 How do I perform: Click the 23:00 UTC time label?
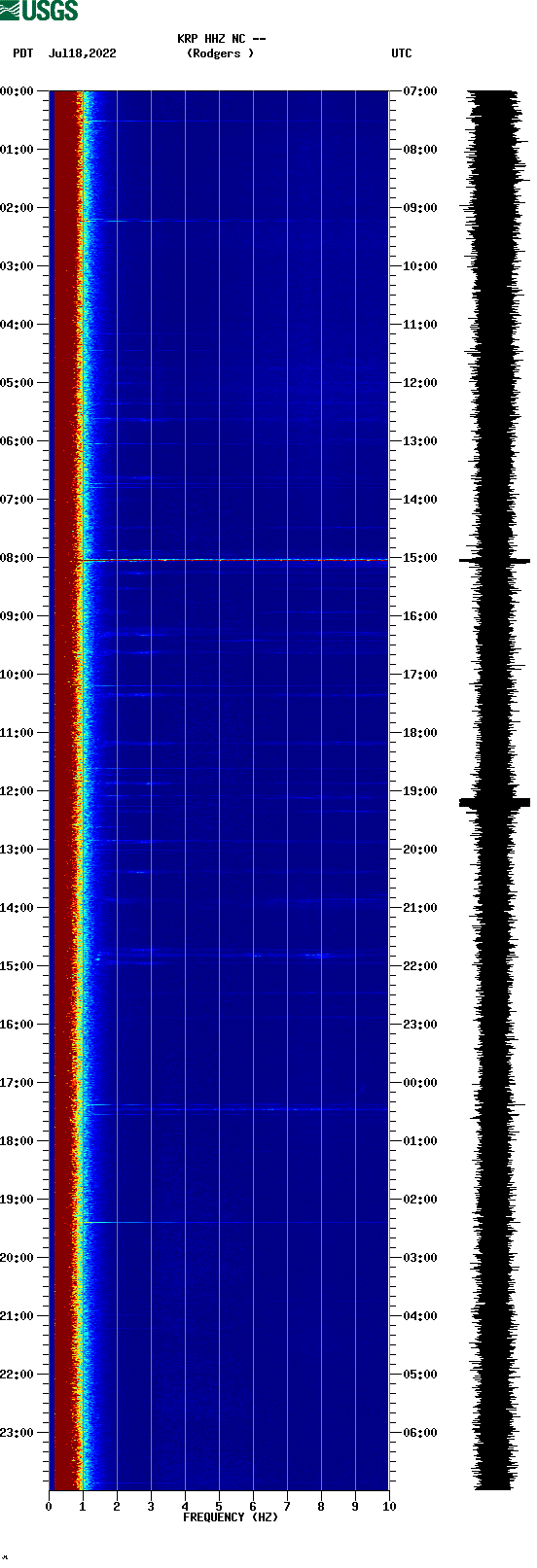420,1025
